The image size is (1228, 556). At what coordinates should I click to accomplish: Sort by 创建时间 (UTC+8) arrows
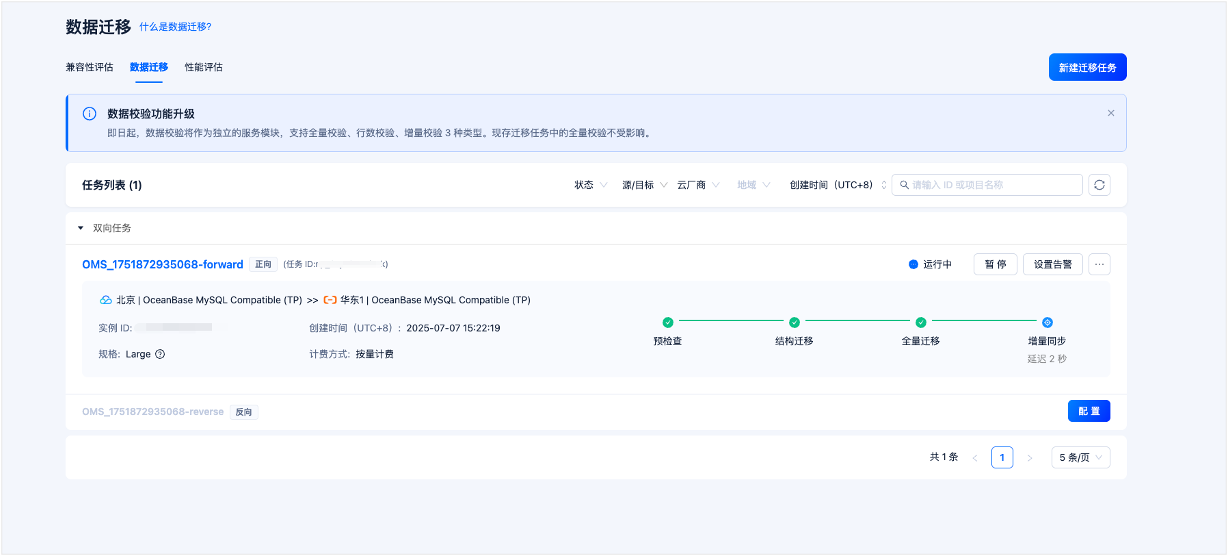(x=883, y=185)
